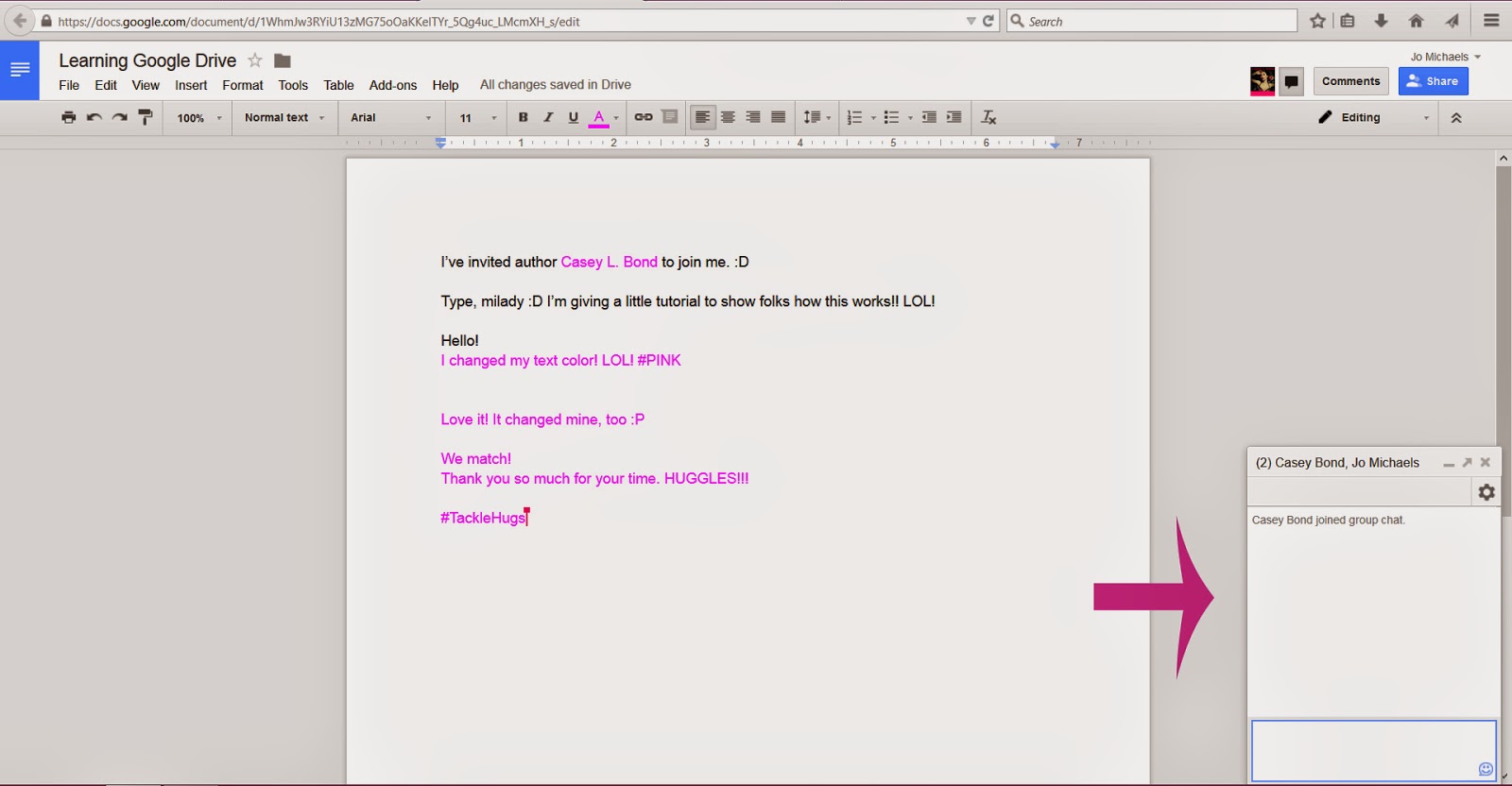Open the Editing mode dropdown
This screenshot has height=786, width=1512.
(1374, 117)
